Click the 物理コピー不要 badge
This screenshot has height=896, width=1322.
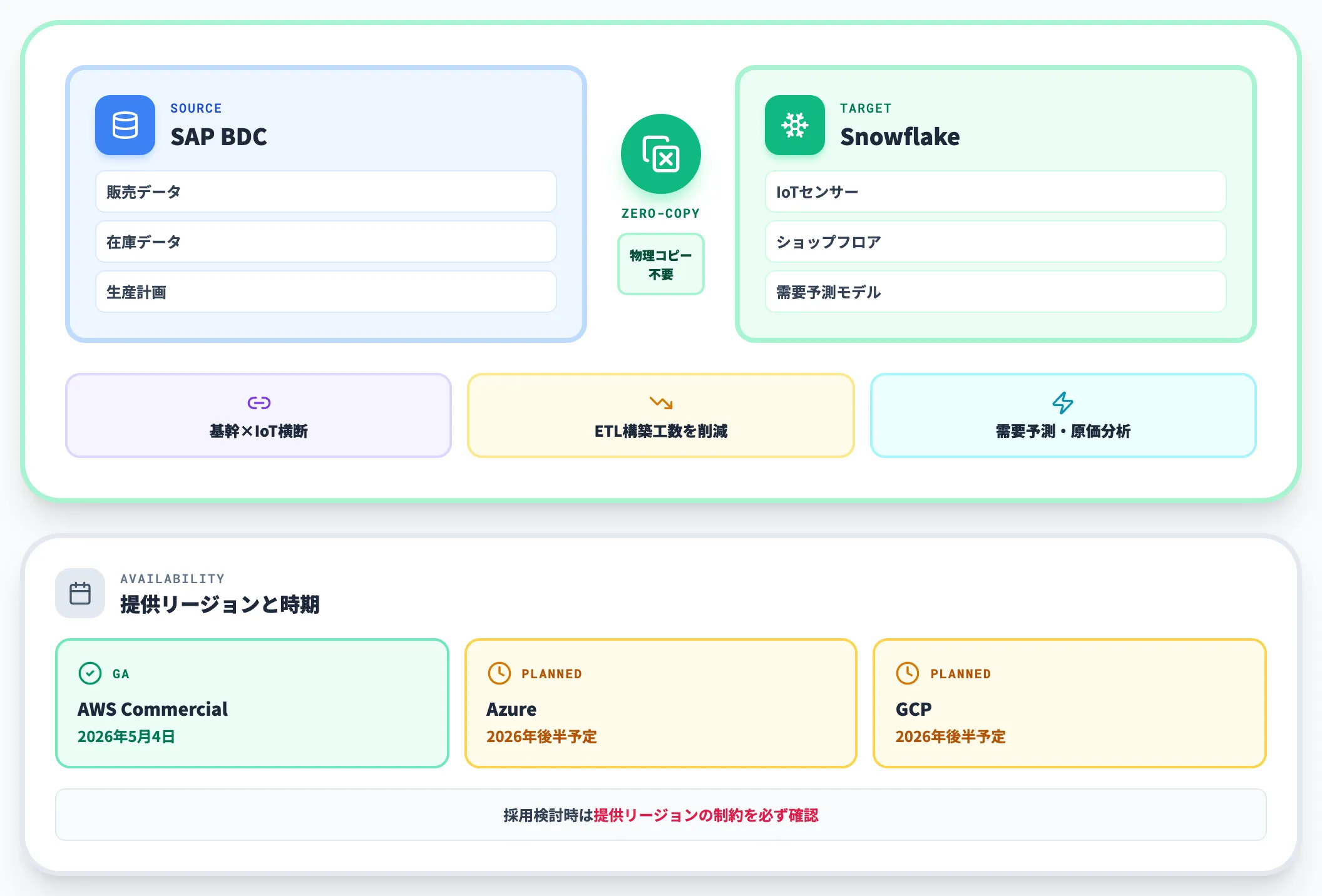pyautogui.click(x=661, y=264)
